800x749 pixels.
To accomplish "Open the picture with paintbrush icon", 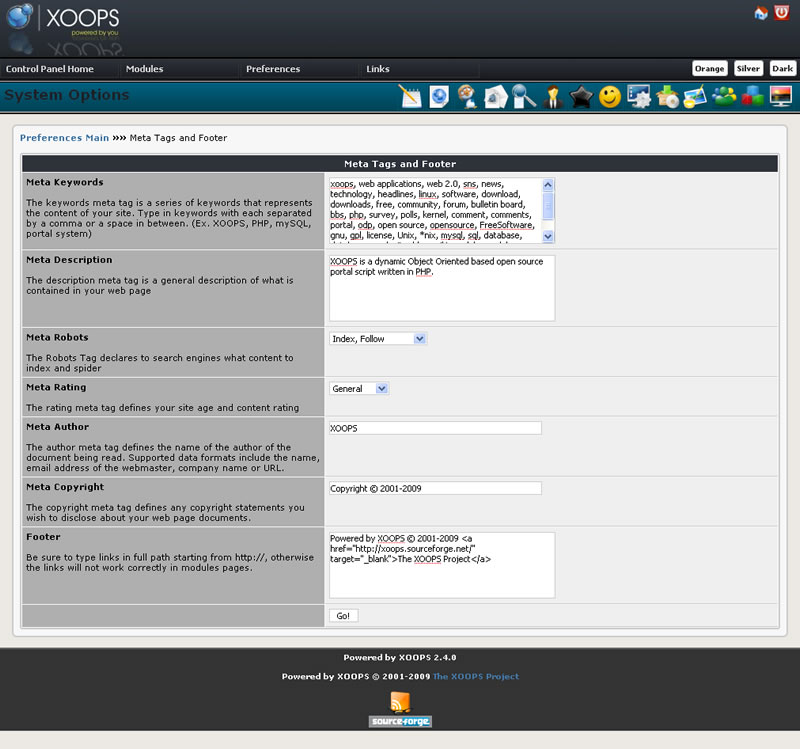I will (695, 96).
